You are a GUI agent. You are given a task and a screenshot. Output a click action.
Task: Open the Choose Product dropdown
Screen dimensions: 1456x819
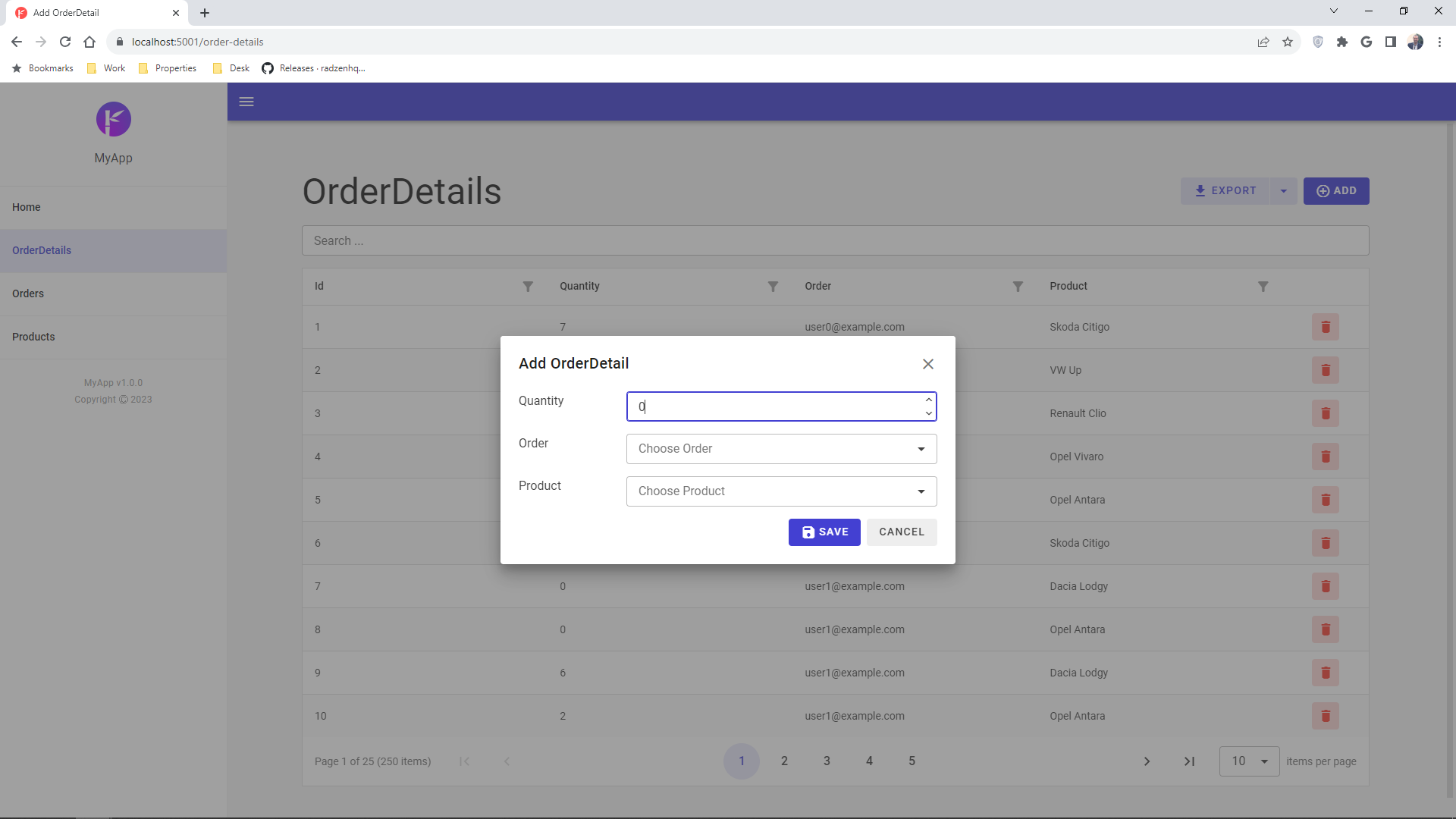(x=781, y=491)
